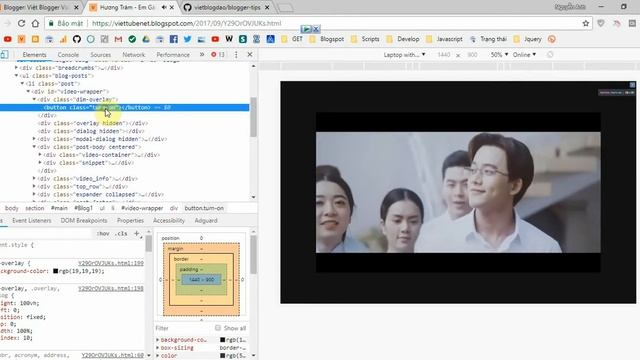Click the rgb(19,19,19) color swatch

pyautogui.click(x=56, y=271)
